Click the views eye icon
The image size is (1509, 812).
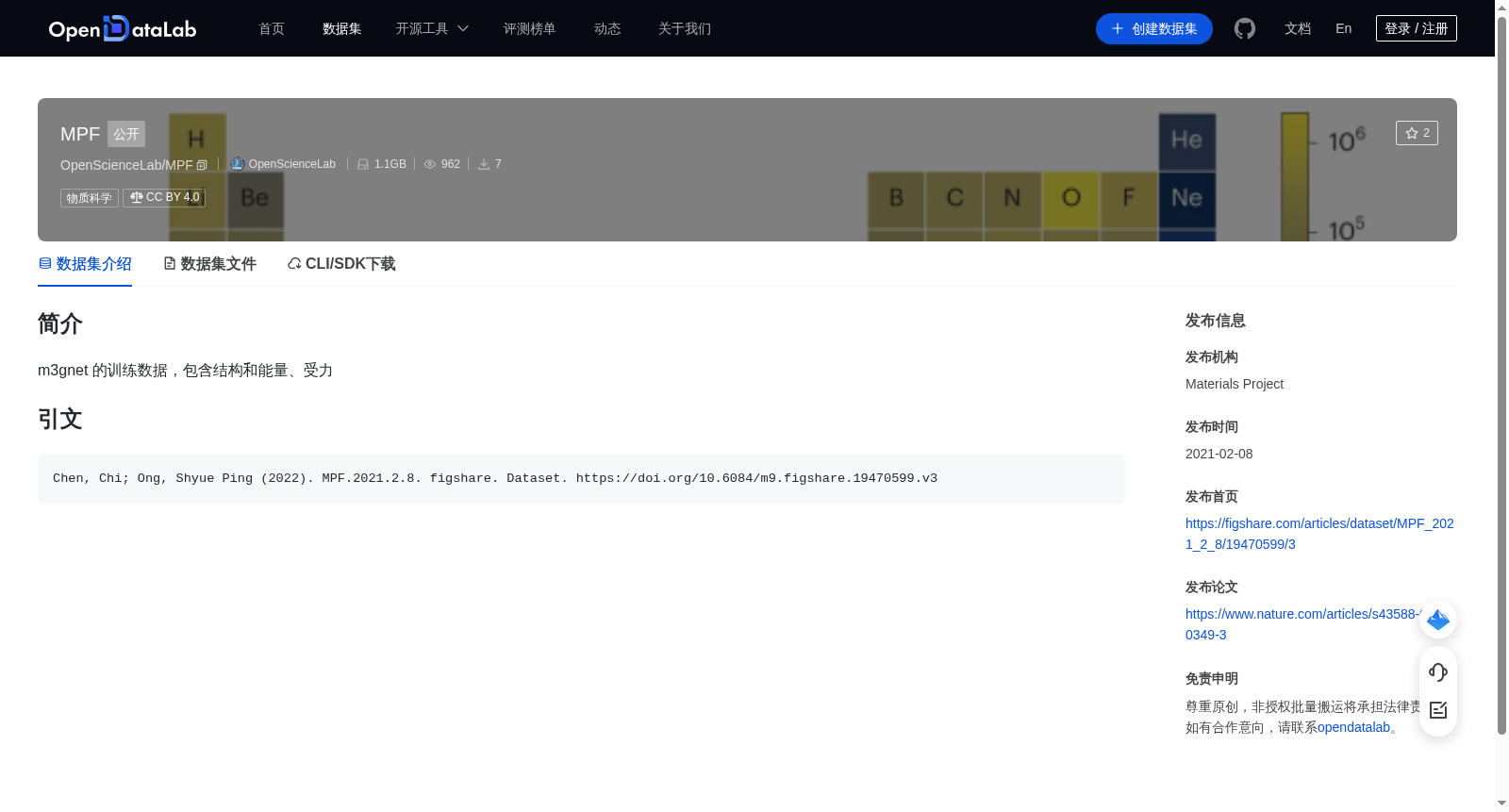[x=430, y=164]
